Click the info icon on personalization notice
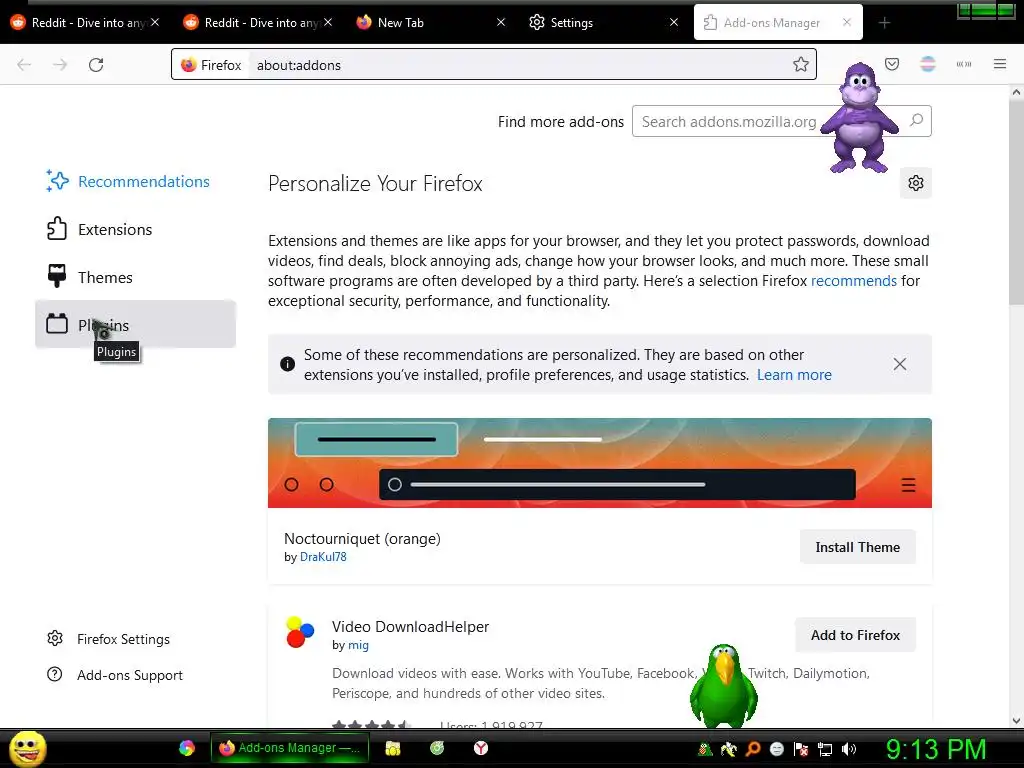 tap(287, 364)
